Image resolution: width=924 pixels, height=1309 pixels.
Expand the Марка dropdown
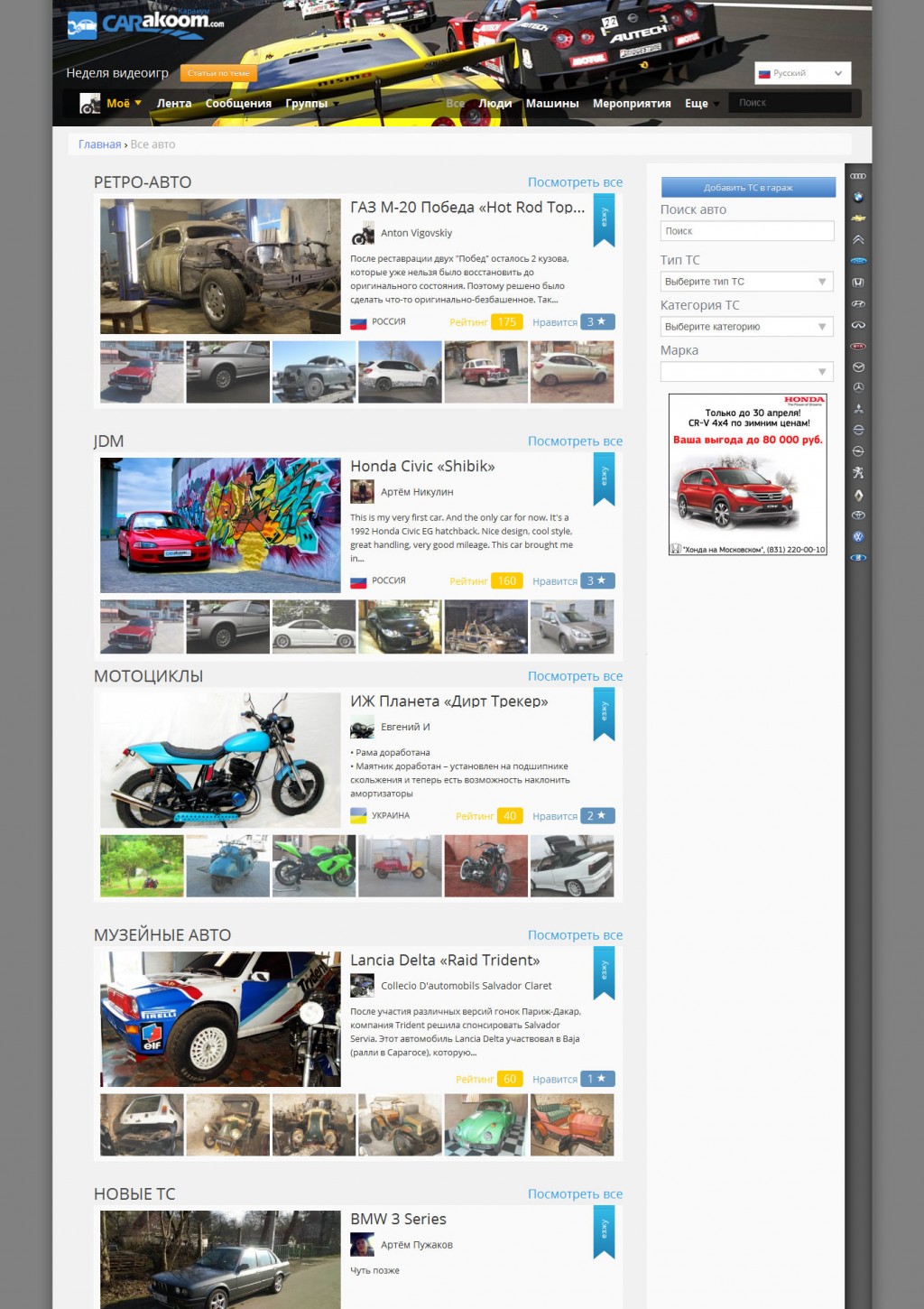tap(746, 371)
